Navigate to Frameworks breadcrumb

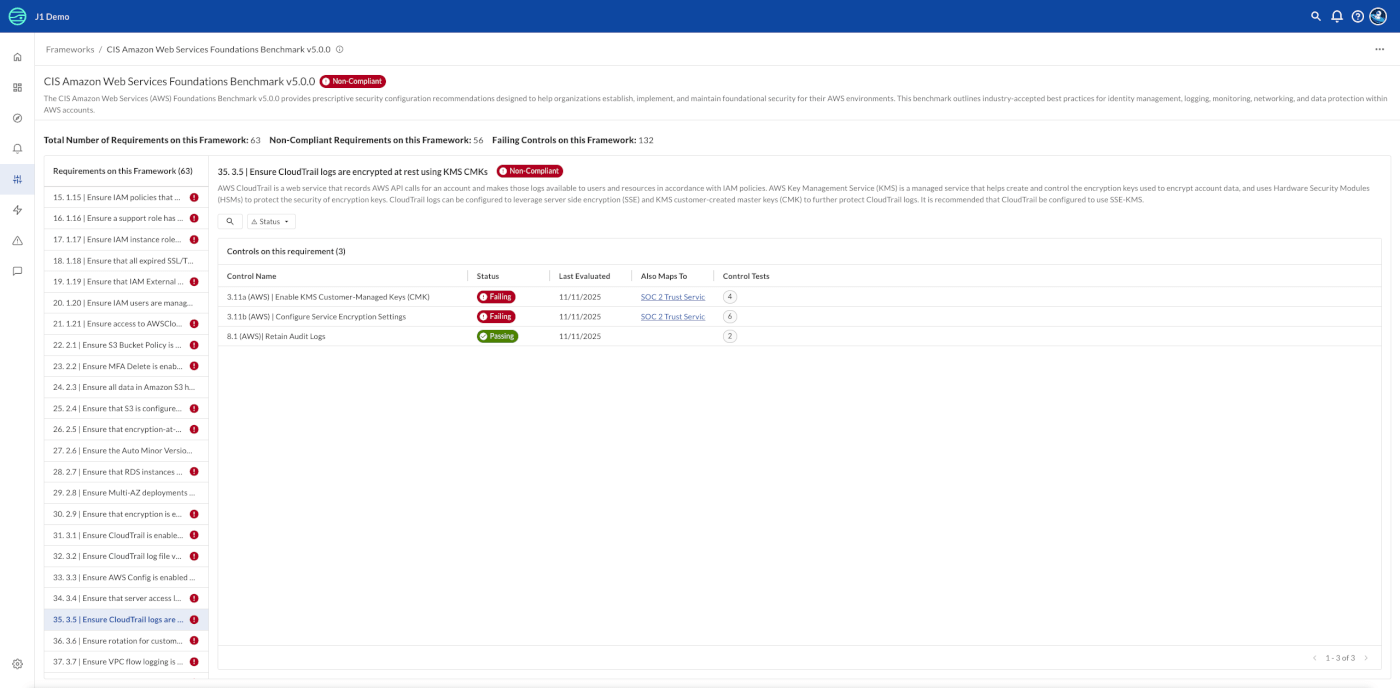point(70,49)
